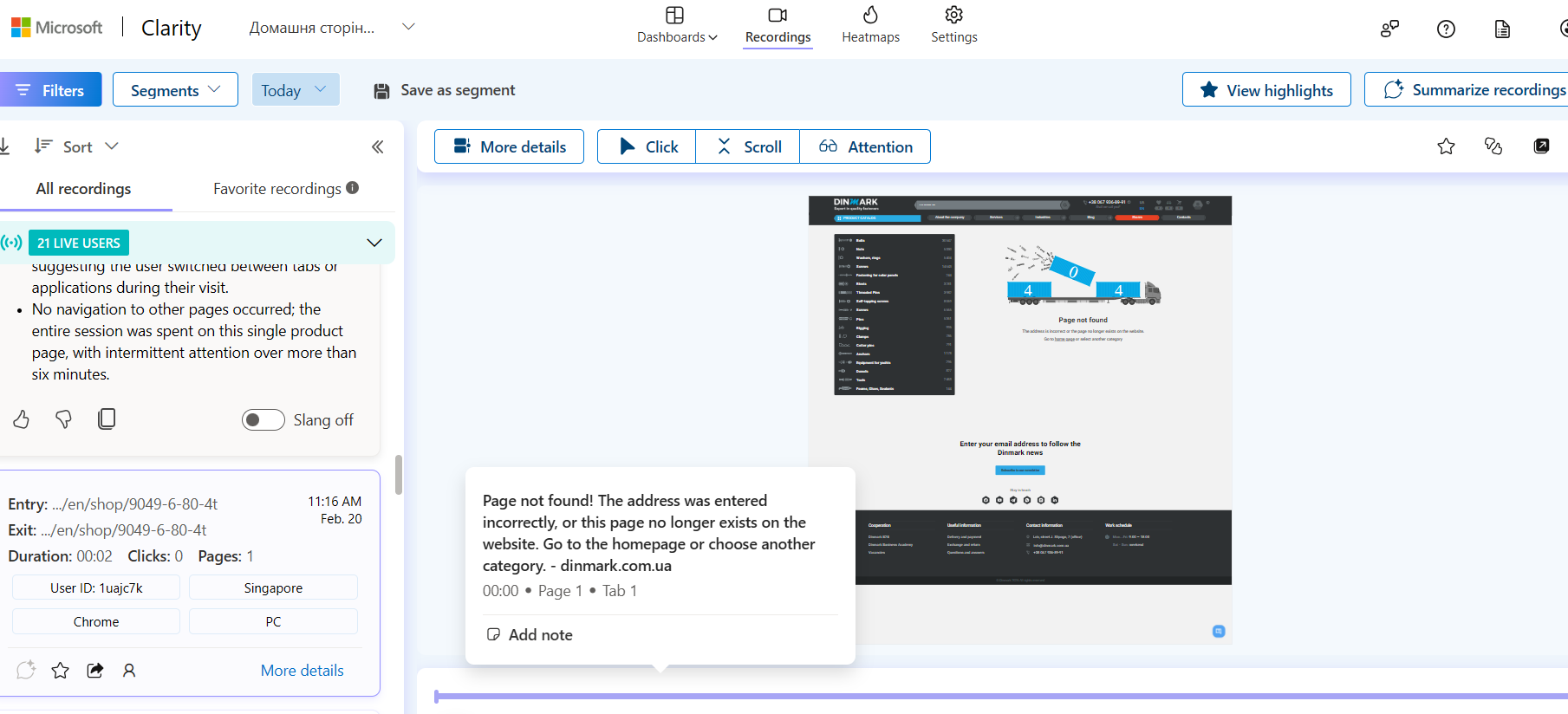1568x714 pixels.
Task: Expand the project selector dropdown
Action: point(408,27)
